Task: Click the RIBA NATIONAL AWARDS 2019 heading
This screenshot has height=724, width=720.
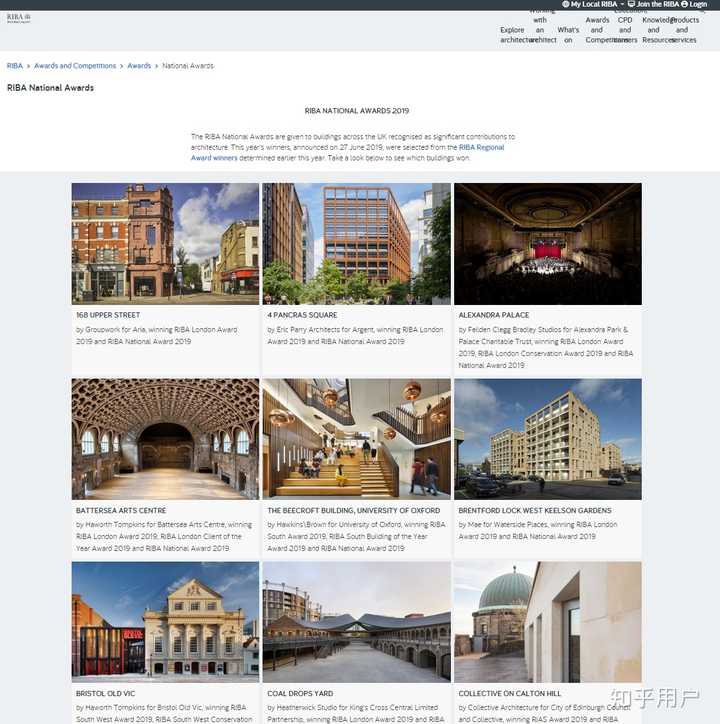Action: [357, 111]
